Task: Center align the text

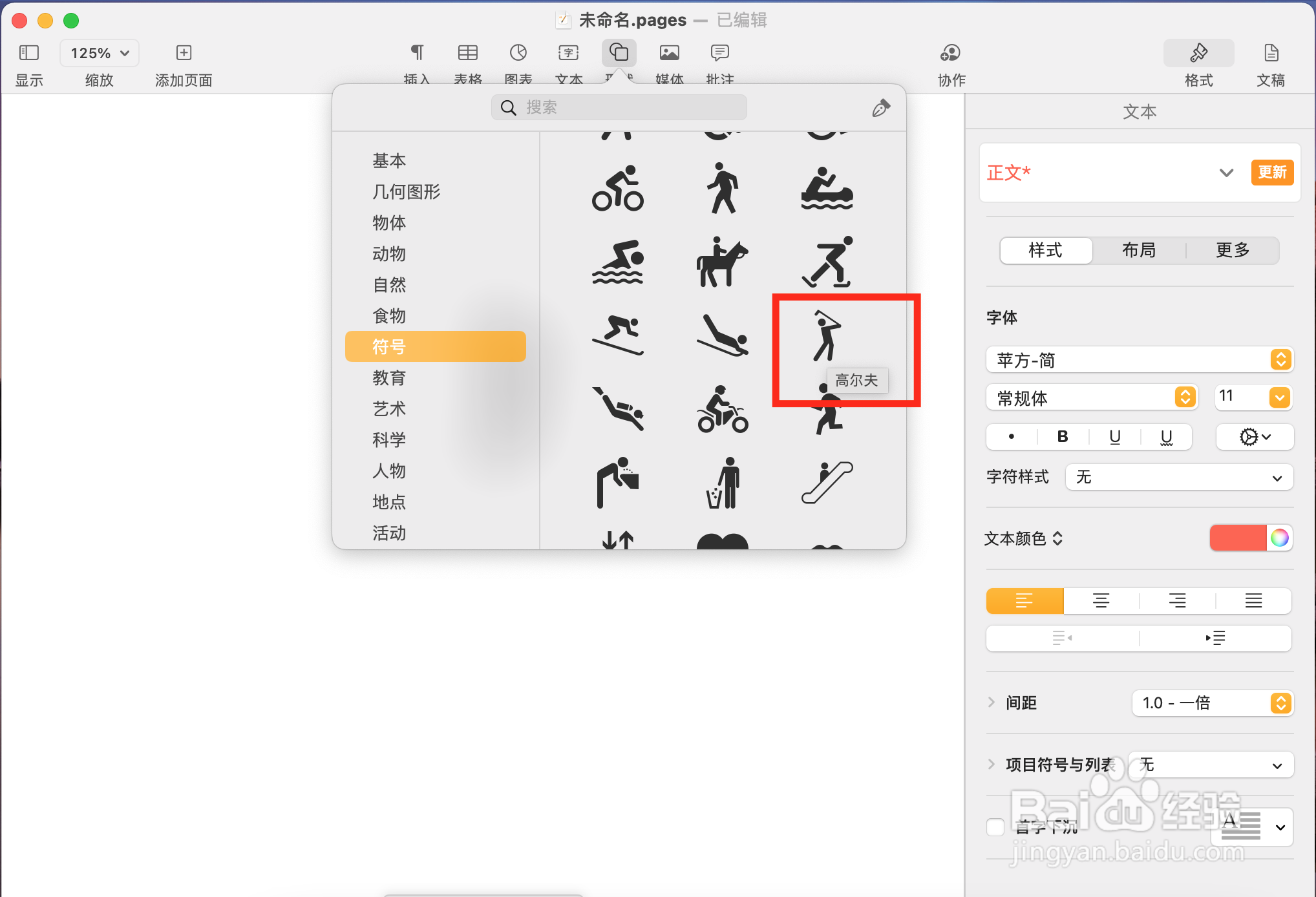Action: 1101,600
